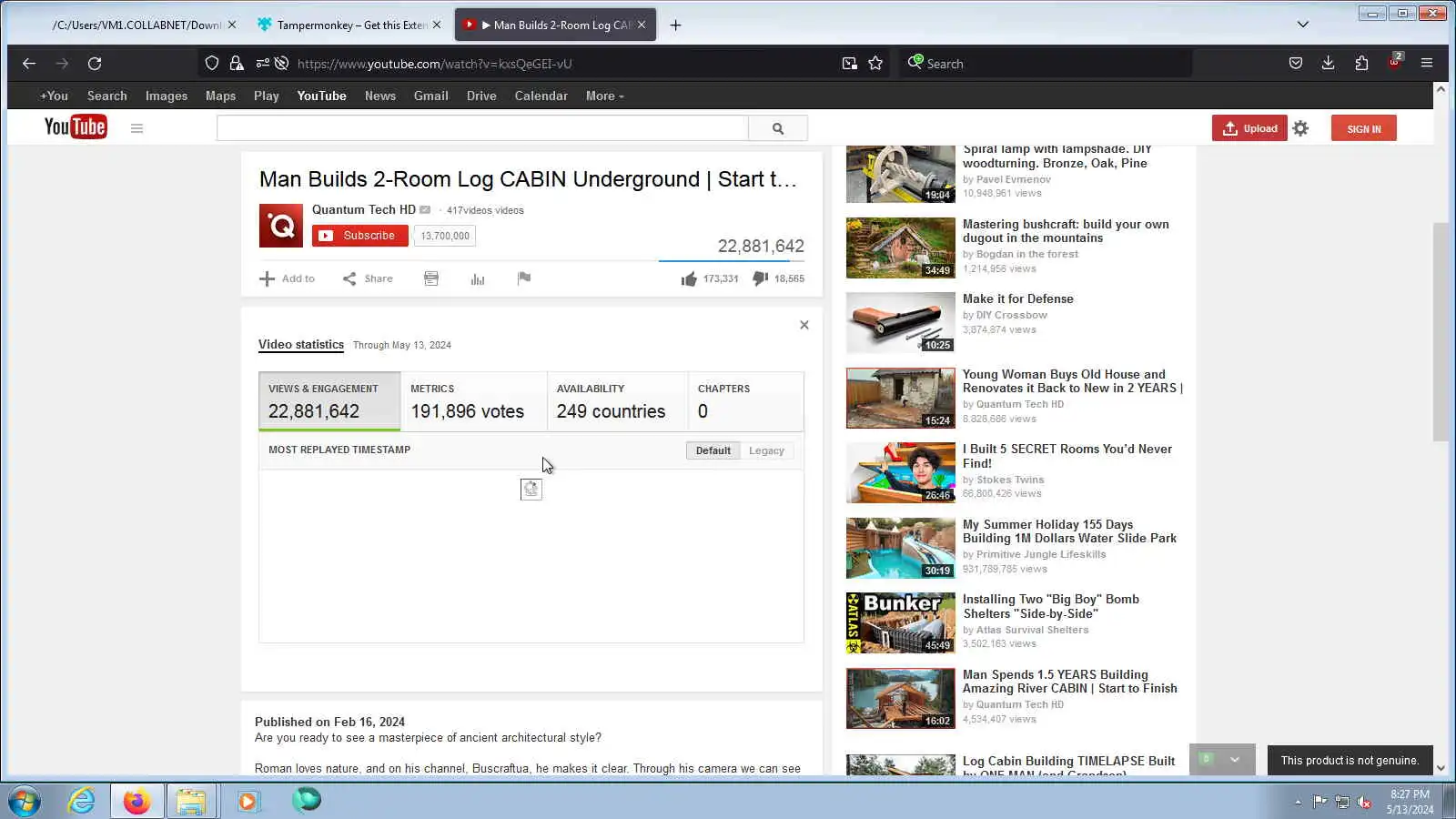Click the Sign In button
The height and width of the screenshot is (819, 1456).
pos(1364,128)
